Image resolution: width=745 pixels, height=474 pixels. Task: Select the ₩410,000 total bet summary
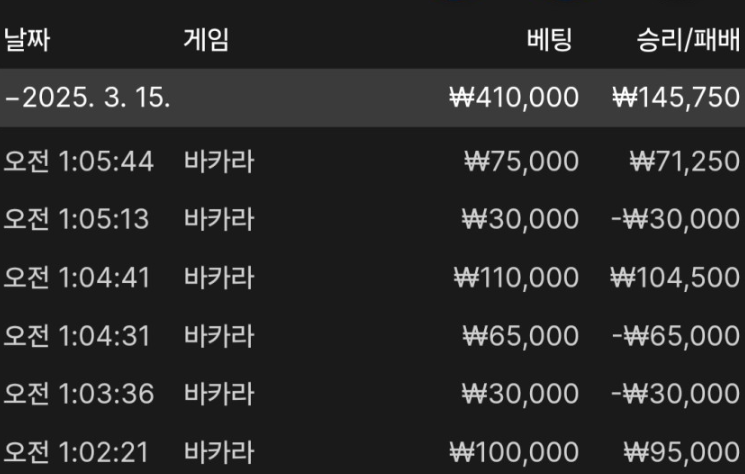514,98
